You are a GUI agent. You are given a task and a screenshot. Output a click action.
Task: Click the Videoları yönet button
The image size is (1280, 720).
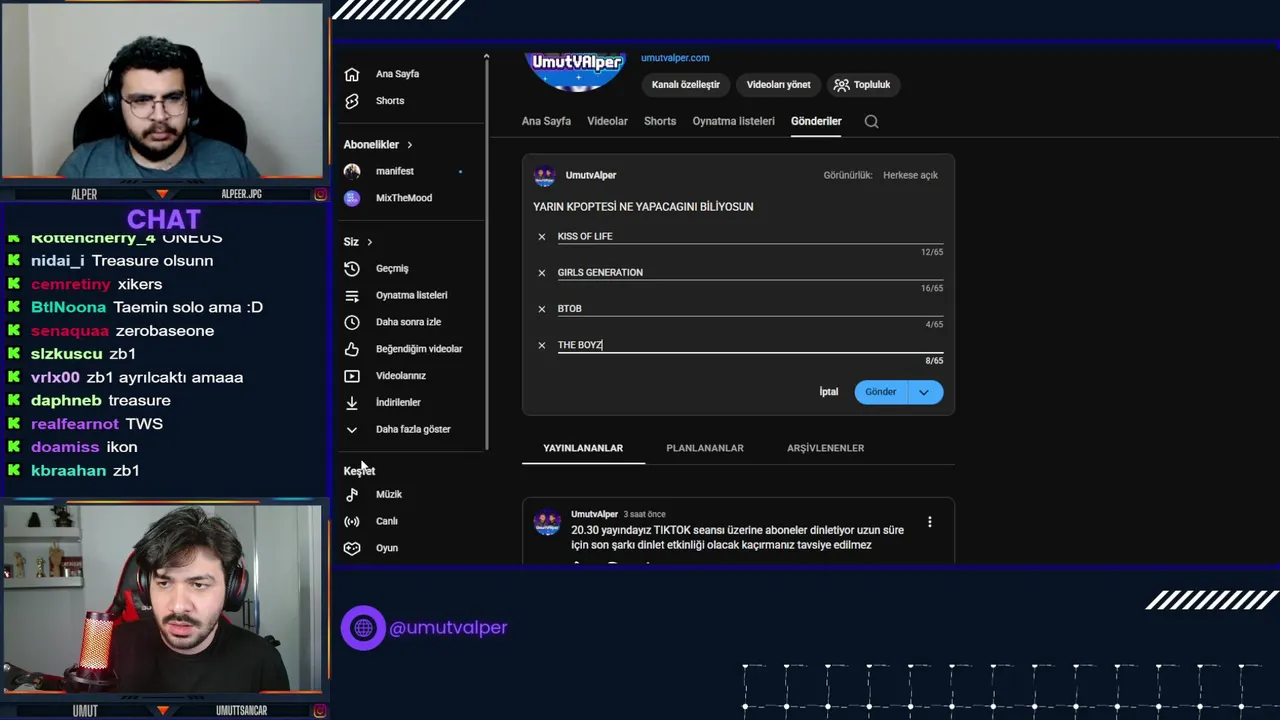click(778, 85)
